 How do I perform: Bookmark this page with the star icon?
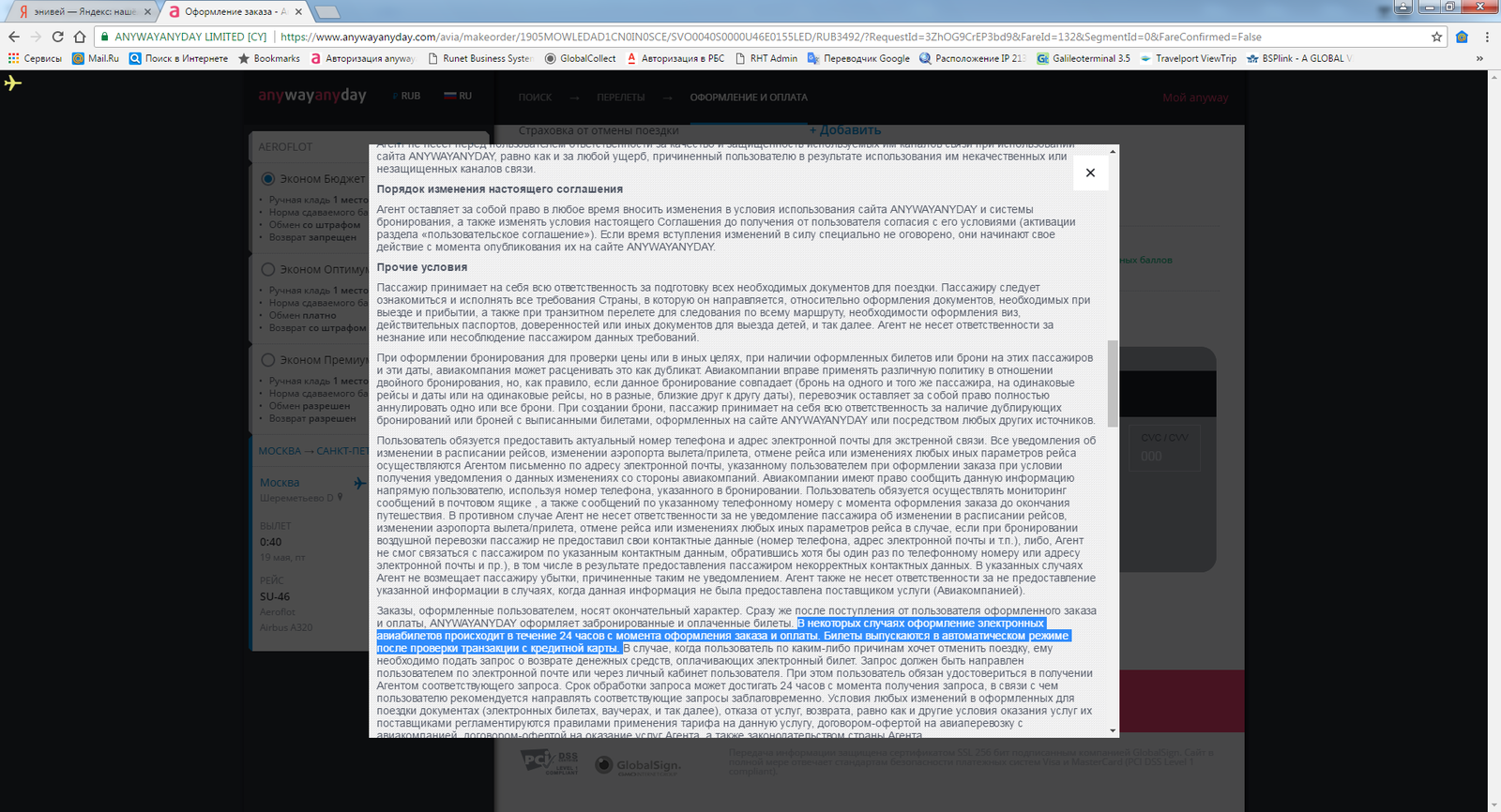(1436, 37)
